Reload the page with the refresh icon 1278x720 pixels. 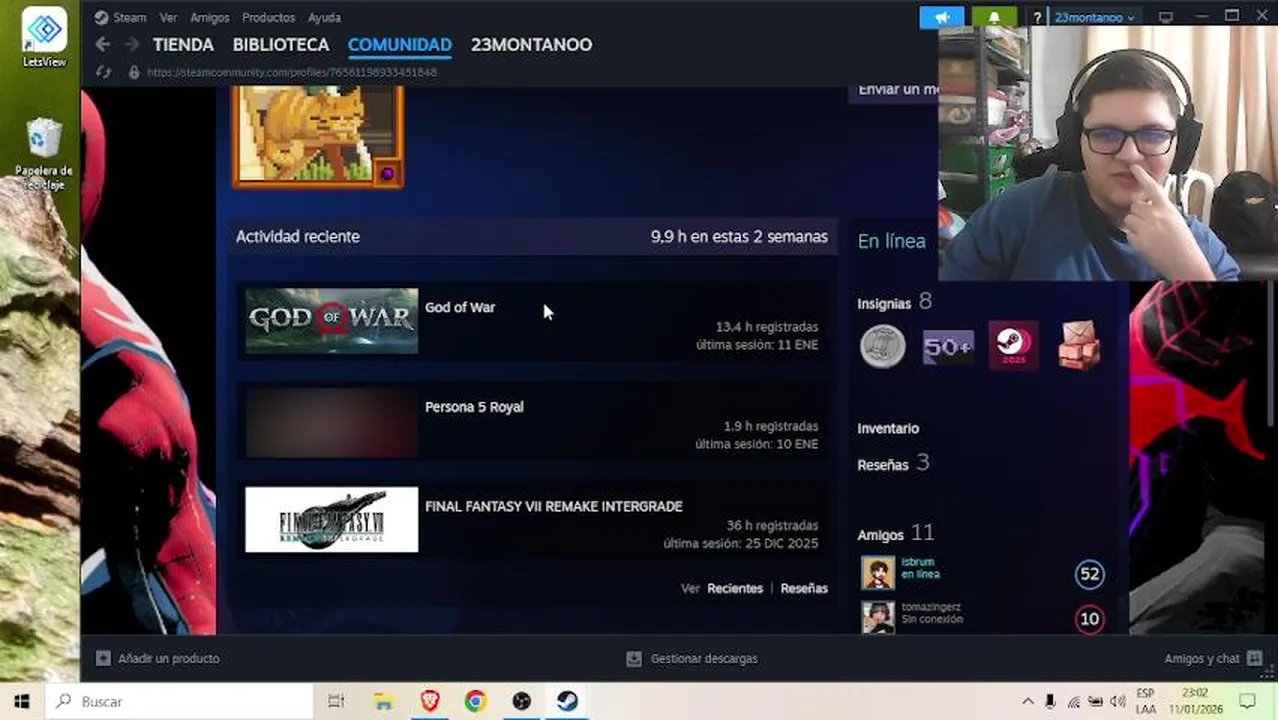(x=103, y=72)
